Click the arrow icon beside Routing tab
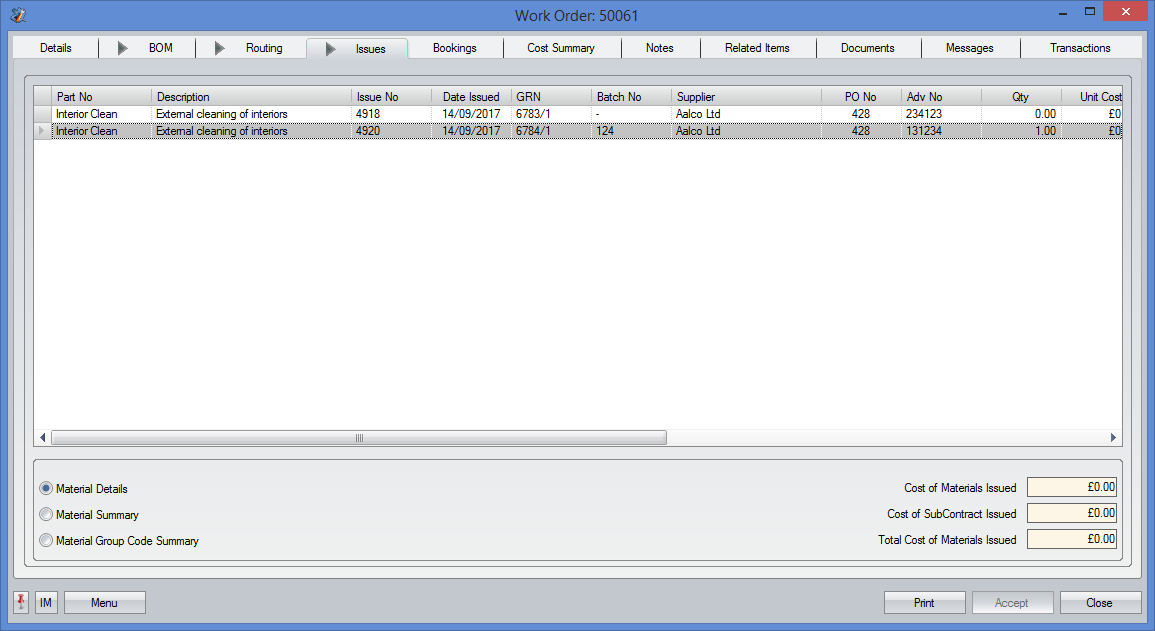Viewport: 1155px width, 631px height. point(220,48)
